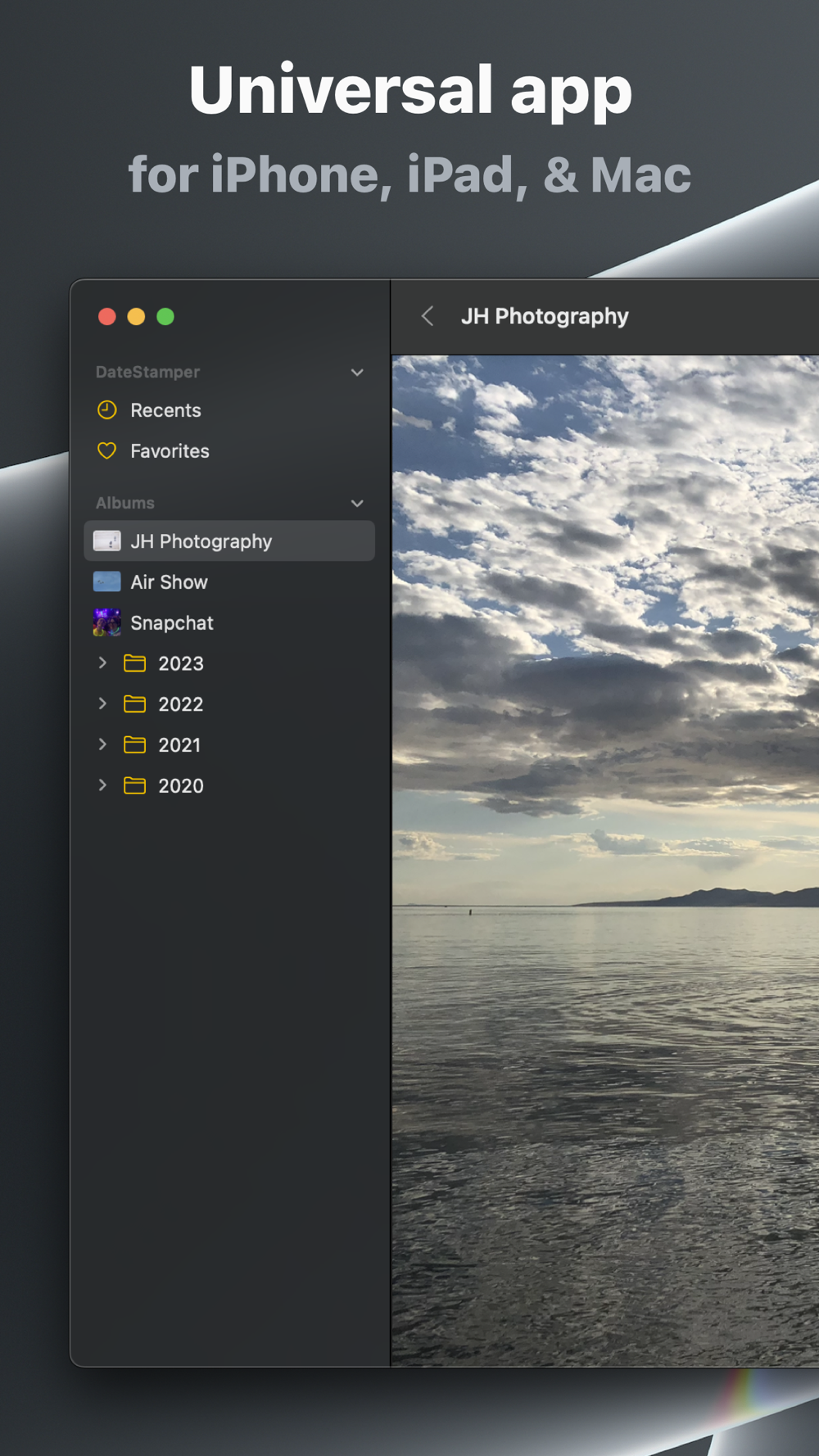This screenshot has height=1456, width=819.
Task: Click the DateStamper section header
Action: (x=147, y=372)
